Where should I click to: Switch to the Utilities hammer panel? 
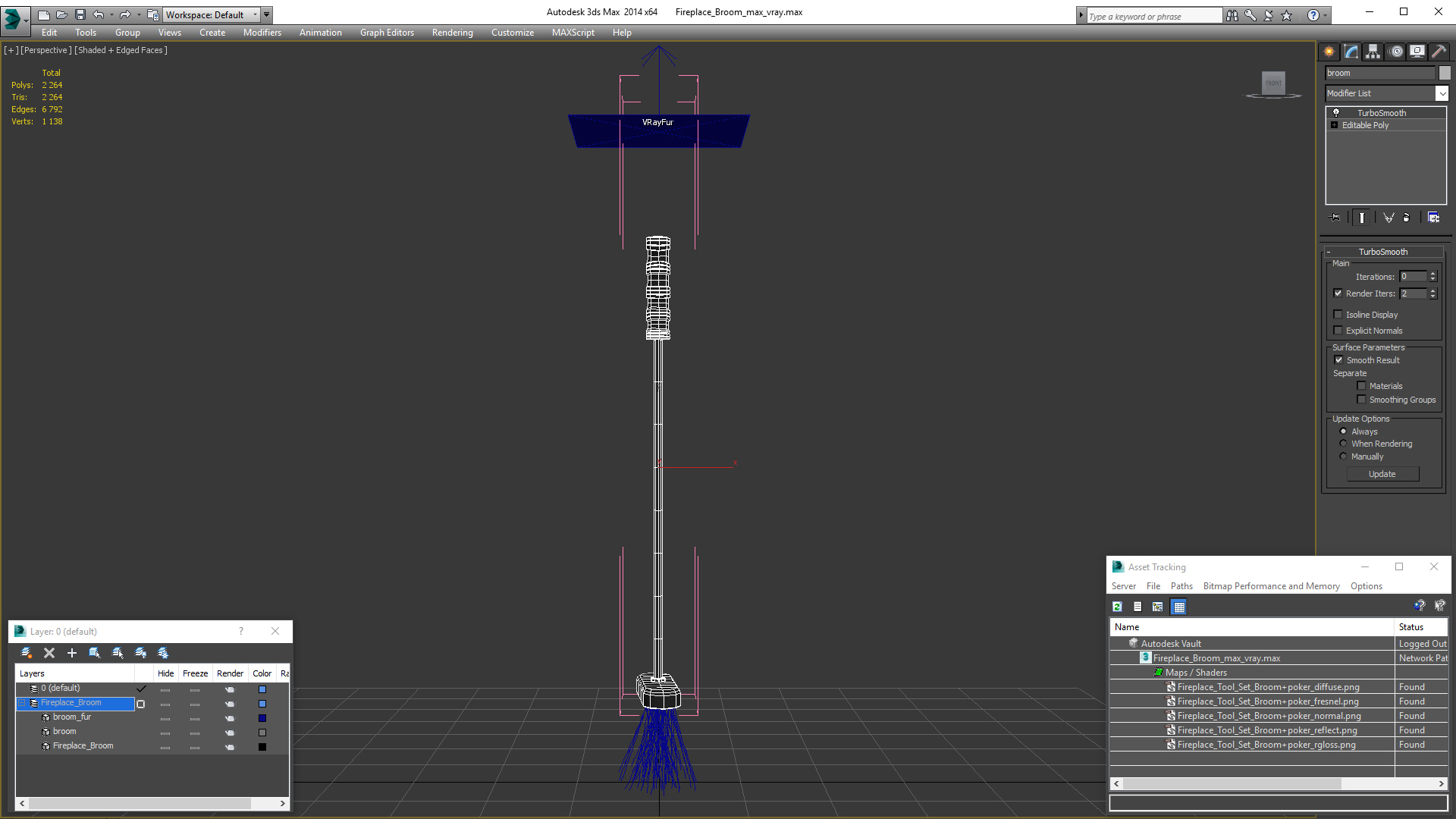1439,52
